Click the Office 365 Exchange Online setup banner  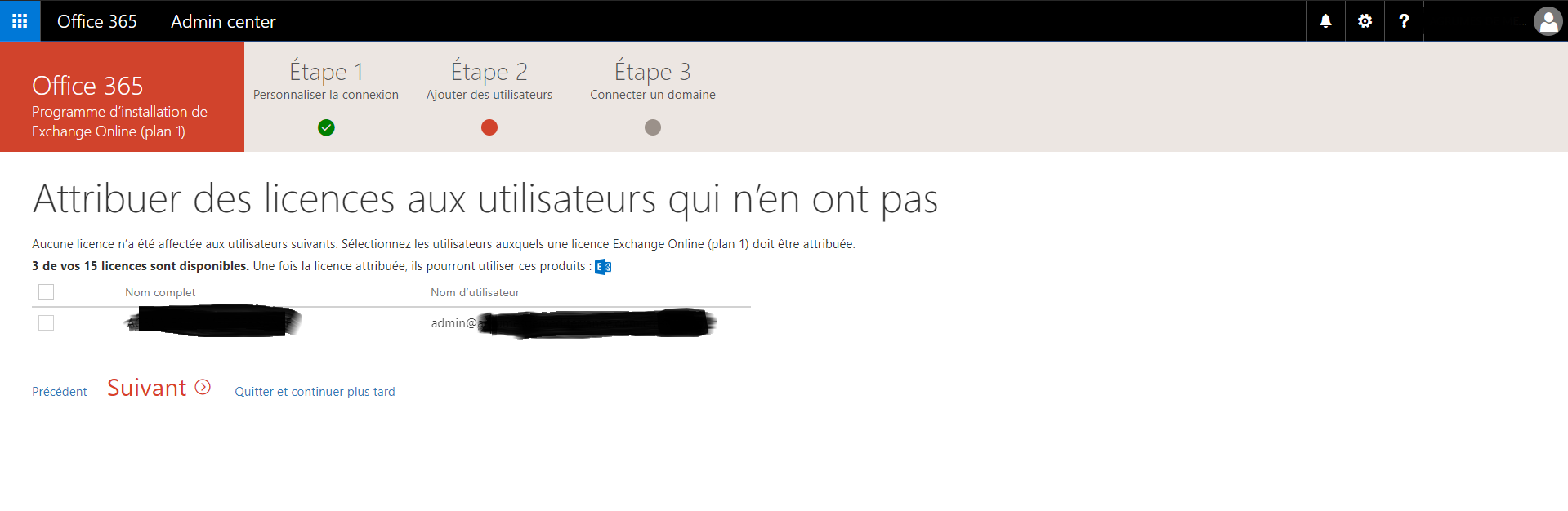(x=122, y=97)
